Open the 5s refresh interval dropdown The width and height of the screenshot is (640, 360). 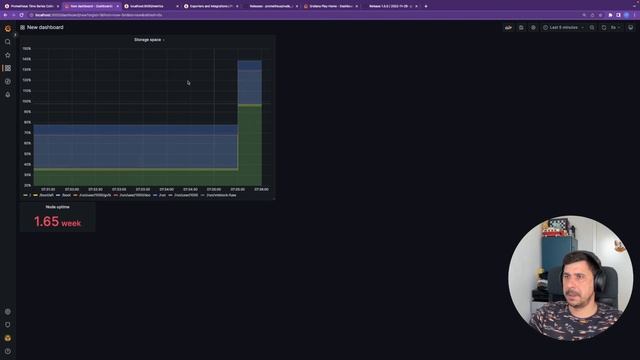(x=615, y=27)
